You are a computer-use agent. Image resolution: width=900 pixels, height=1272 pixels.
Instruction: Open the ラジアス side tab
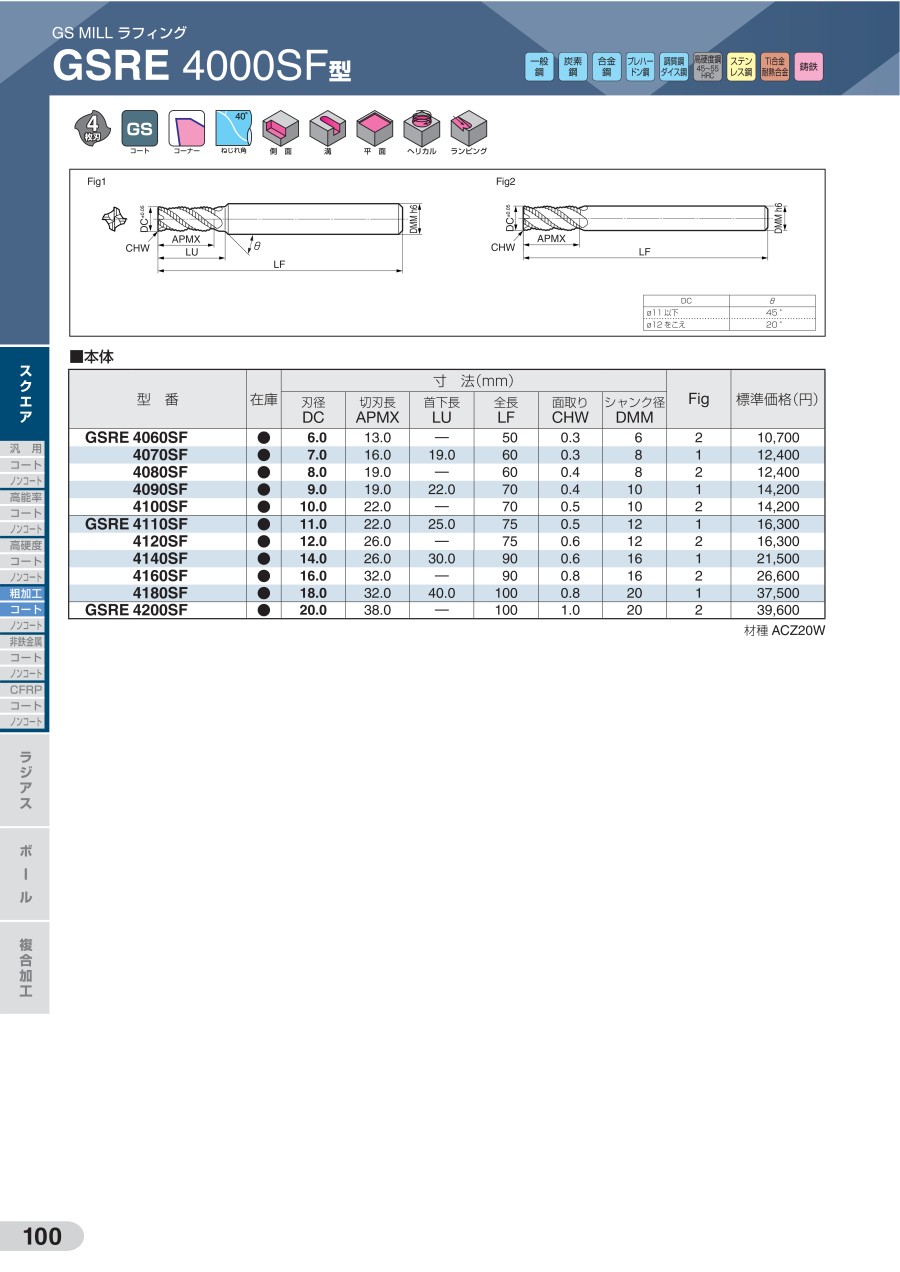coord(24,781)
